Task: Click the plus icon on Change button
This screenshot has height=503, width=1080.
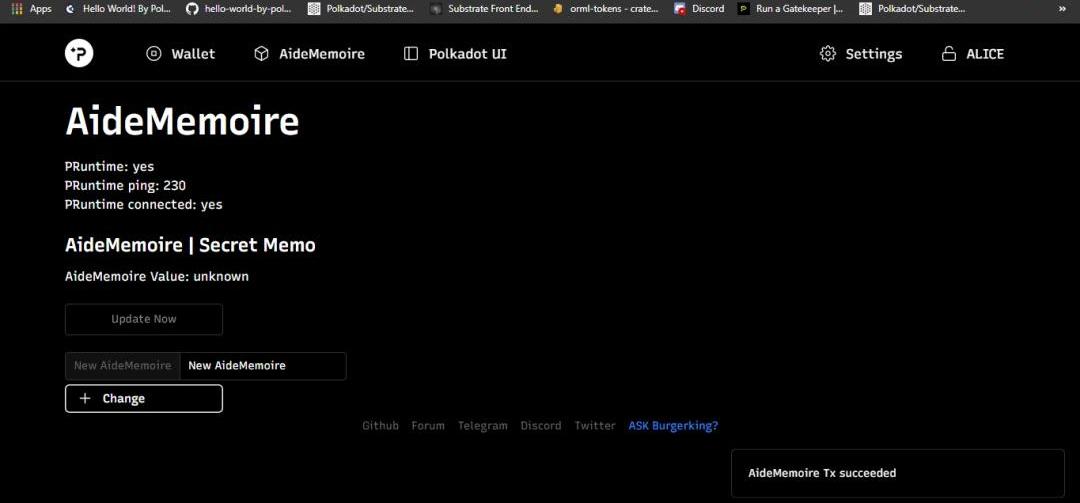Action: coord(85,398)
